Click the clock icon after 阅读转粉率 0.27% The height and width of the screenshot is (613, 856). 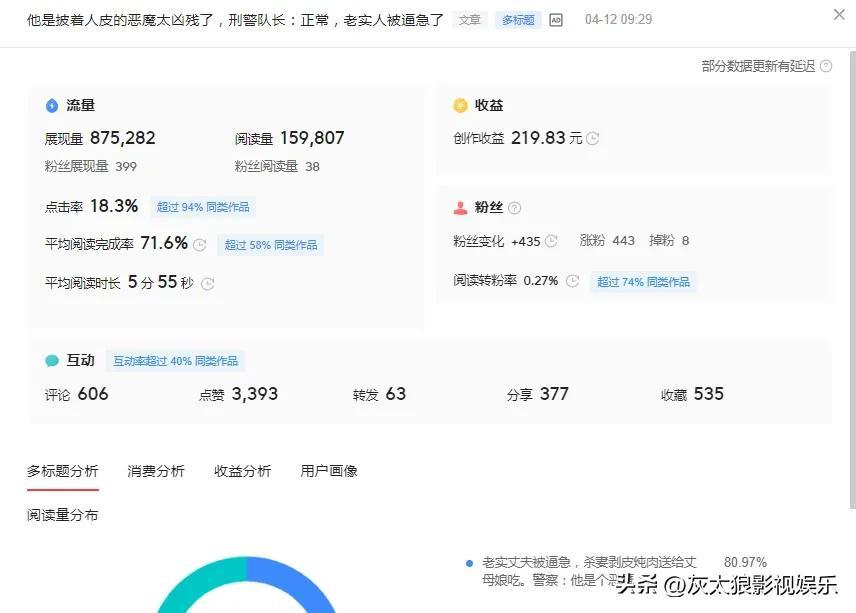(572, 281)
